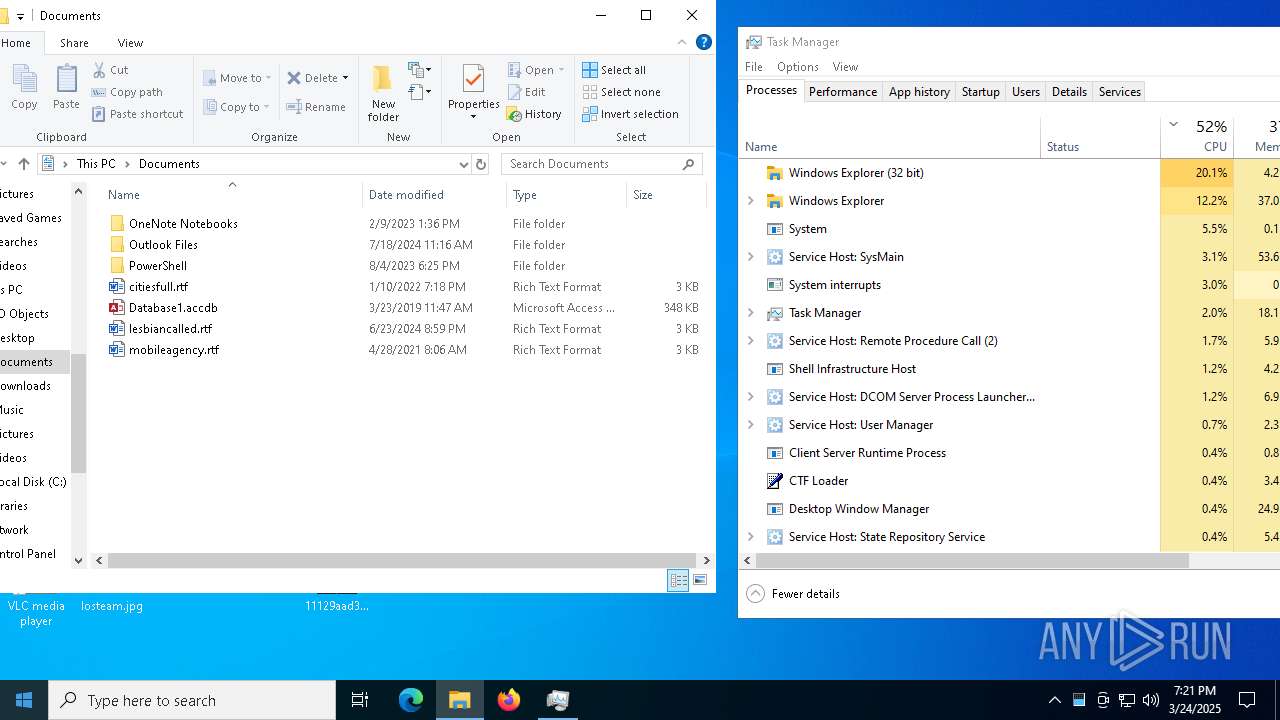Click the file list horizontal scrollbar

[x=402, y=561]
